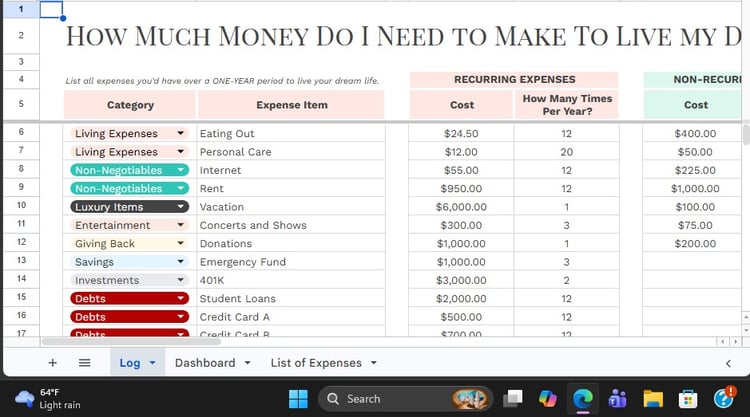This screenshot has height=417, width=750.
Task: Select the 401K expense cell
Action: pos(291,280)
